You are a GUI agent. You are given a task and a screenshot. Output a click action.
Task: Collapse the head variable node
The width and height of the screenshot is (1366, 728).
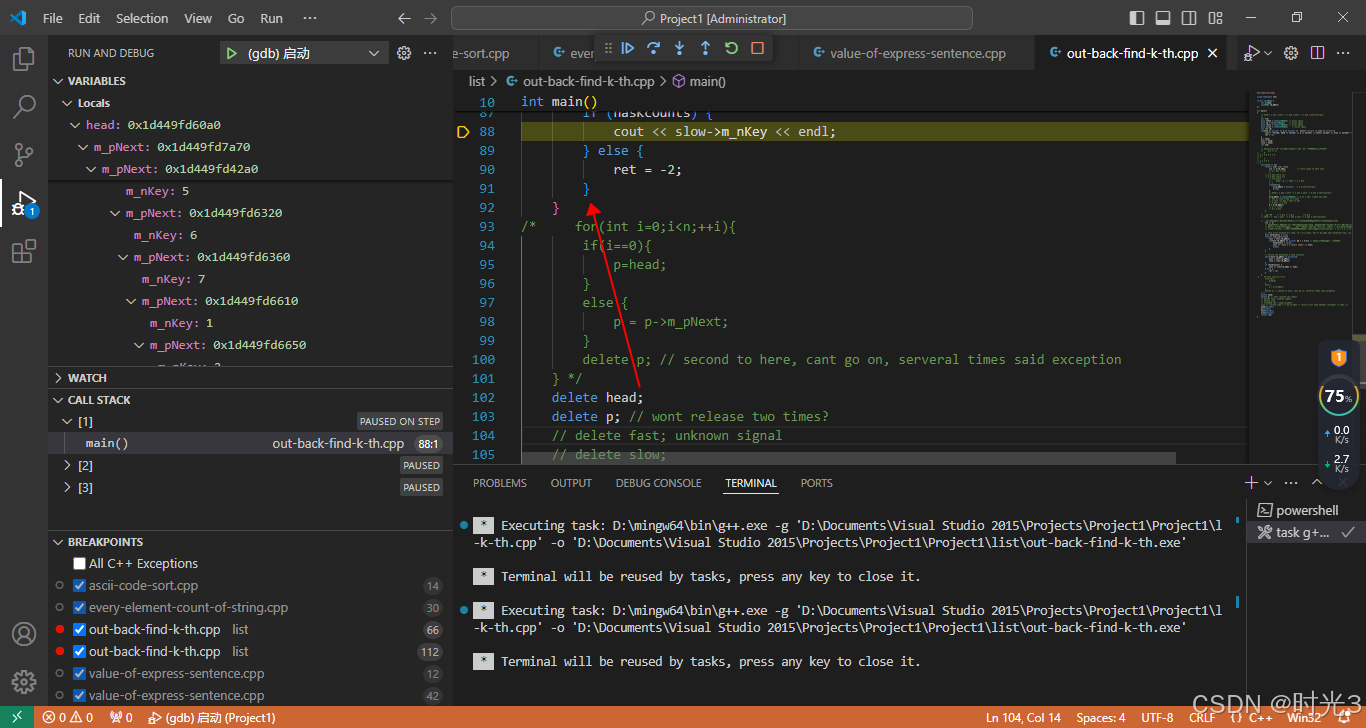76,125
